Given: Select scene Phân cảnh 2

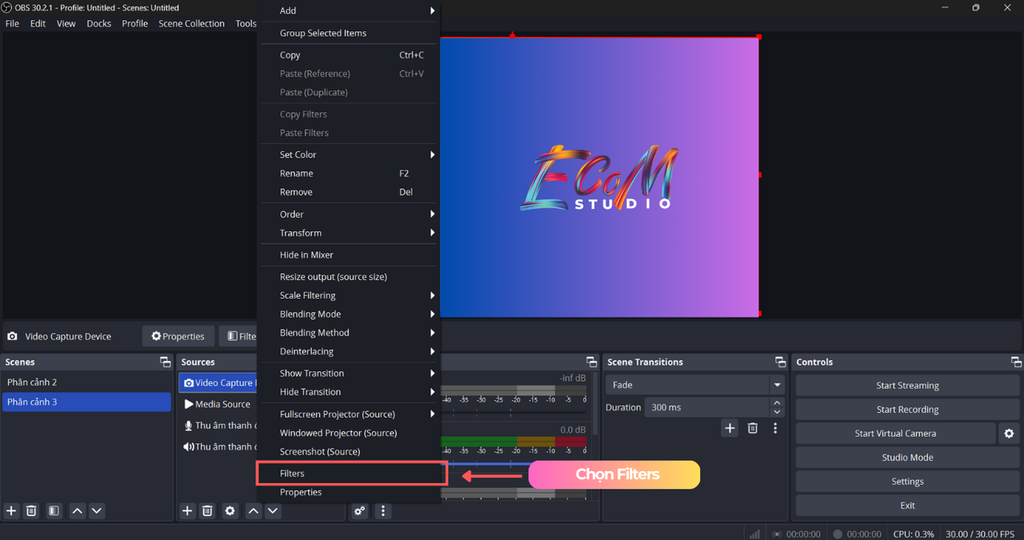Looking at the screenshot, I should (87, 382).
